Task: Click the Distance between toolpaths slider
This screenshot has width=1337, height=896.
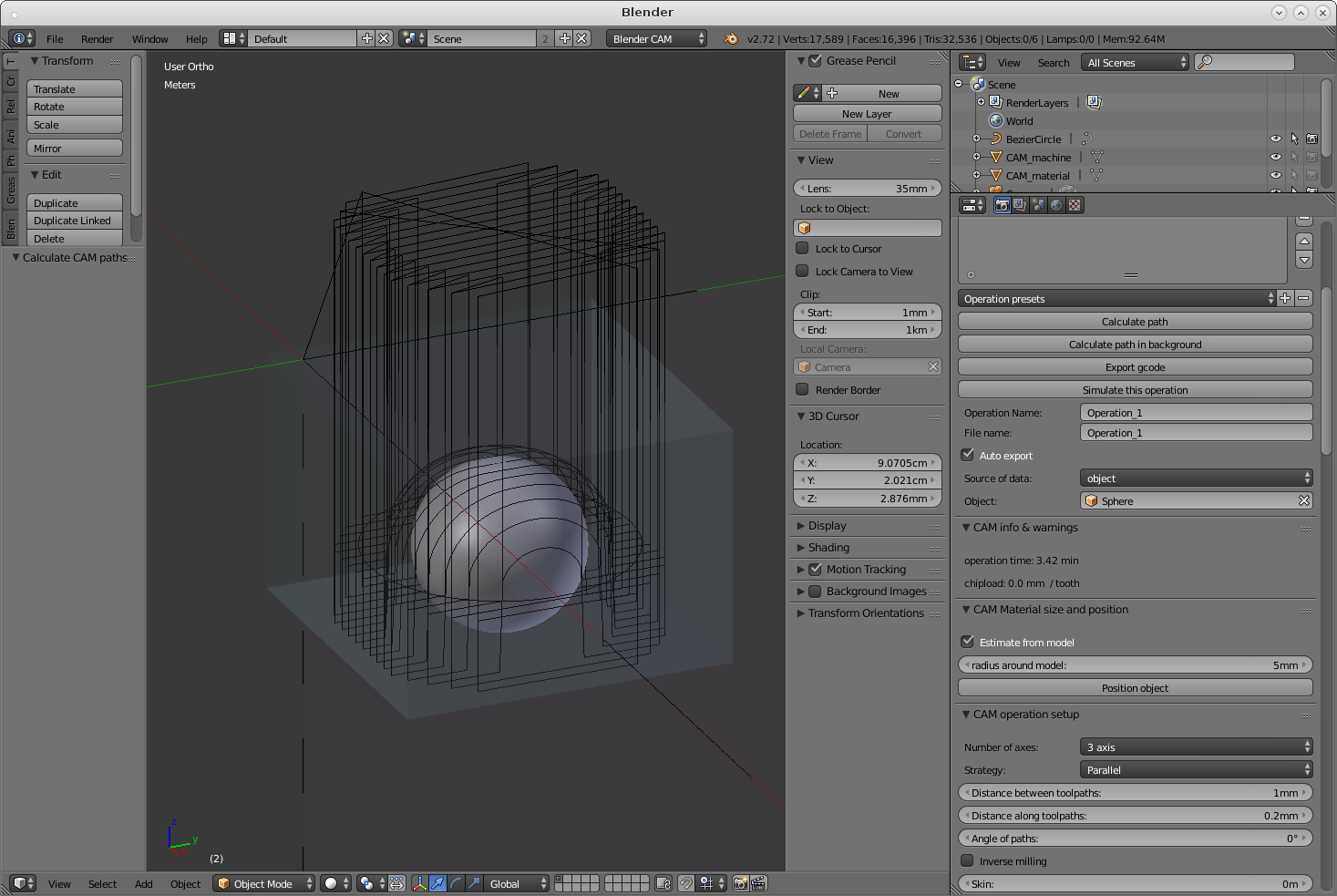Action: click(x=1135, y=793)
